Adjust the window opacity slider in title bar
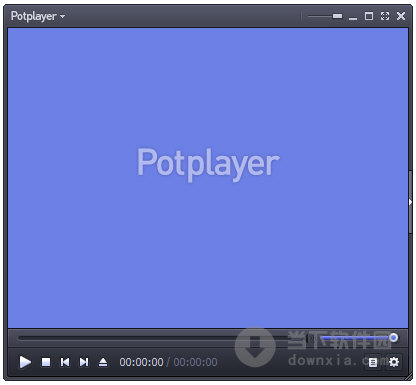This screenshot has height=385, width=416. pos(325,16)
